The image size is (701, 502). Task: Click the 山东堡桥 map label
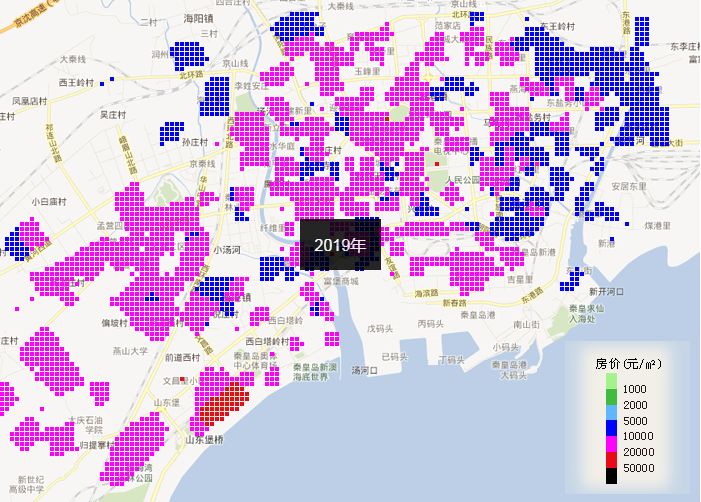(x=204, y=439)
